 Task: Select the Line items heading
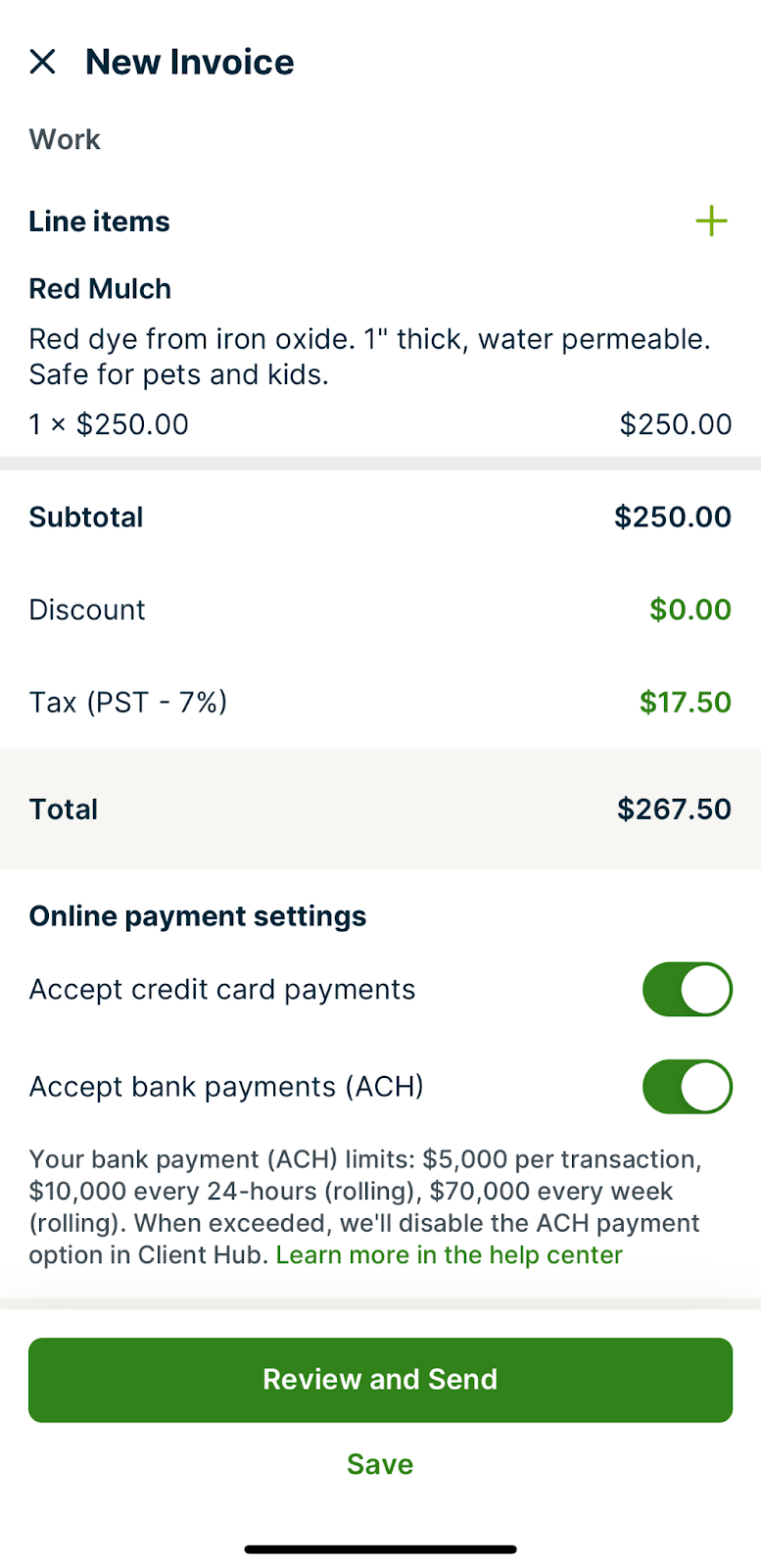(x=99, y=221)
